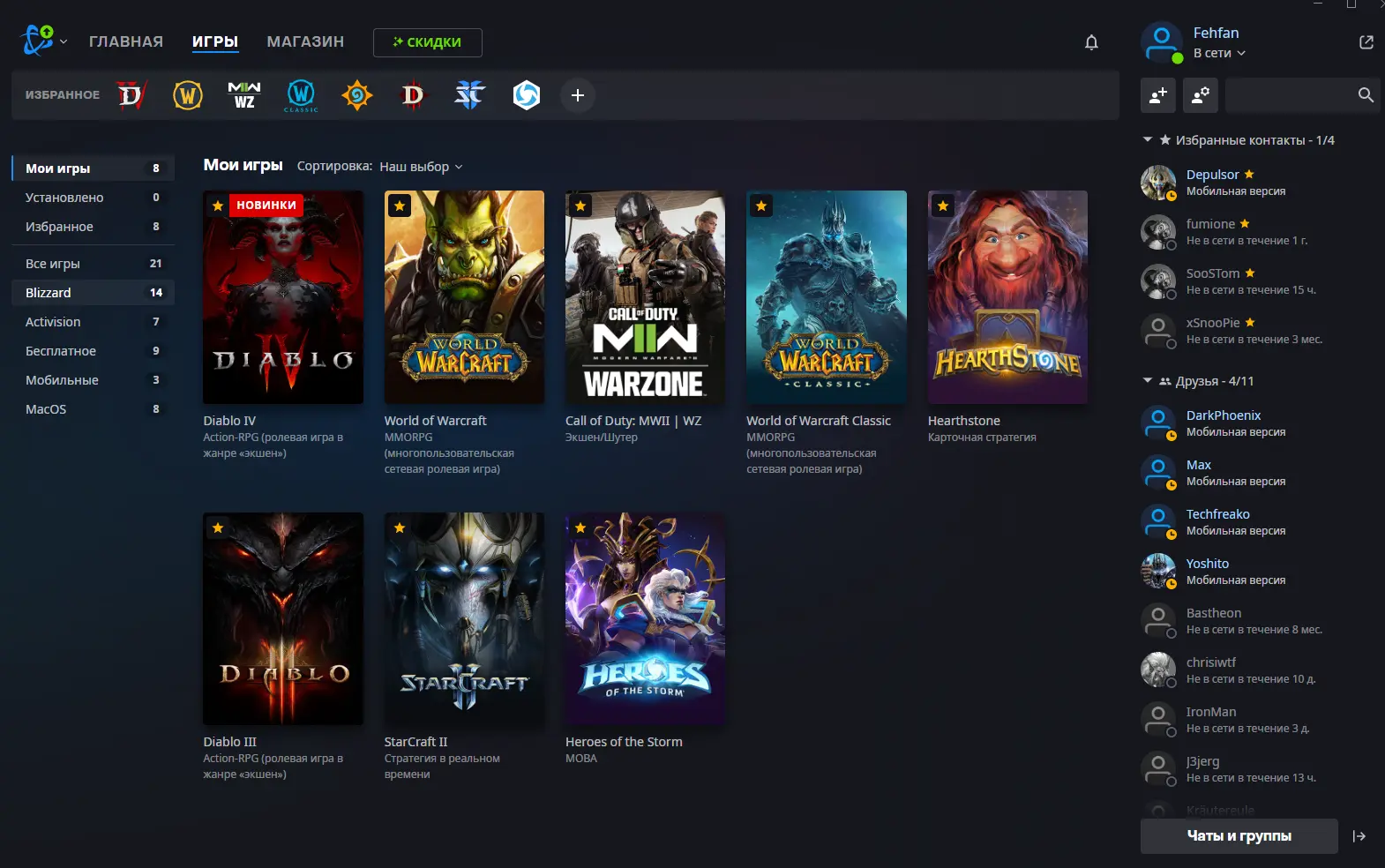Open the Diablo IV game cover
This screenshot has width=1385, height=868.
pos(283,297)
